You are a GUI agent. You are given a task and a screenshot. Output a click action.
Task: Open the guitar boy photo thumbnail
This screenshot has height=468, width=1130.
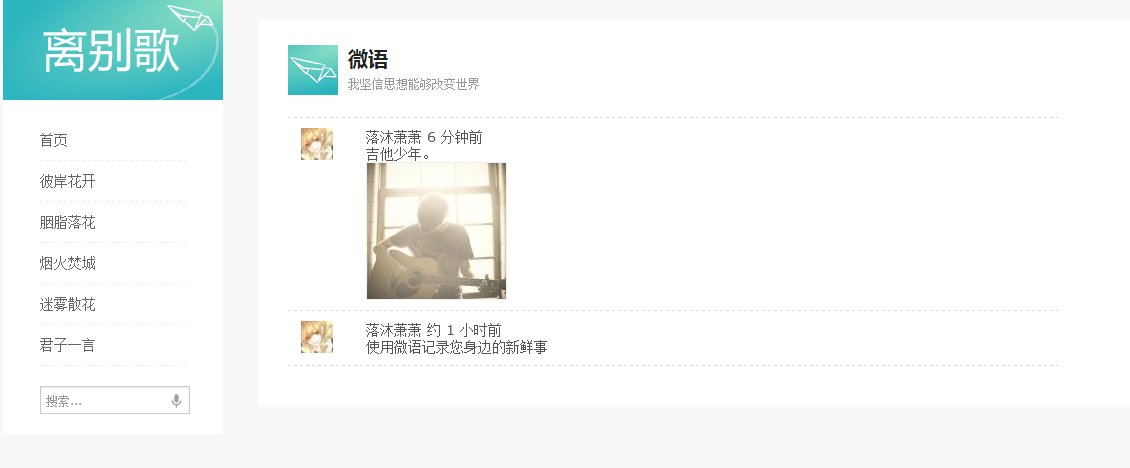[x=436, y=231]
